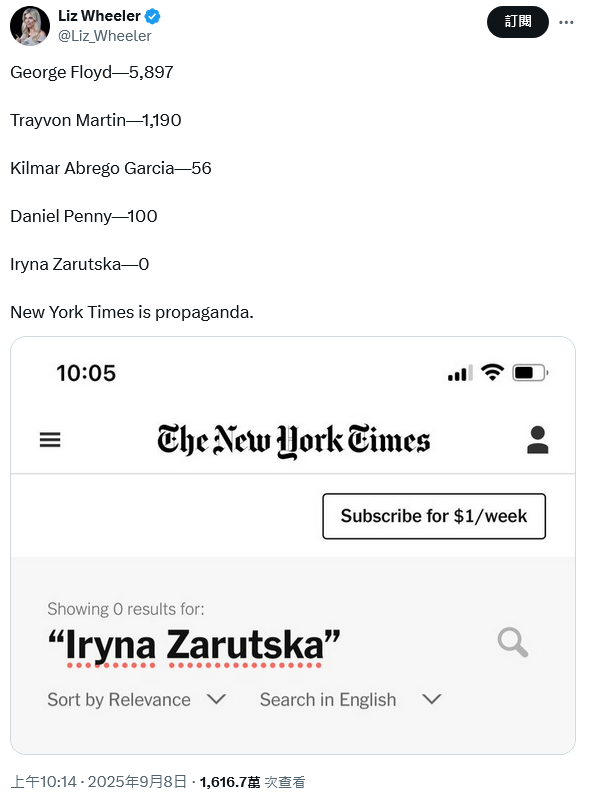The width and height of the screenshot is (591, 800).
Task: Click the NYT hamburger menu icon
Action: click(50, 439)
